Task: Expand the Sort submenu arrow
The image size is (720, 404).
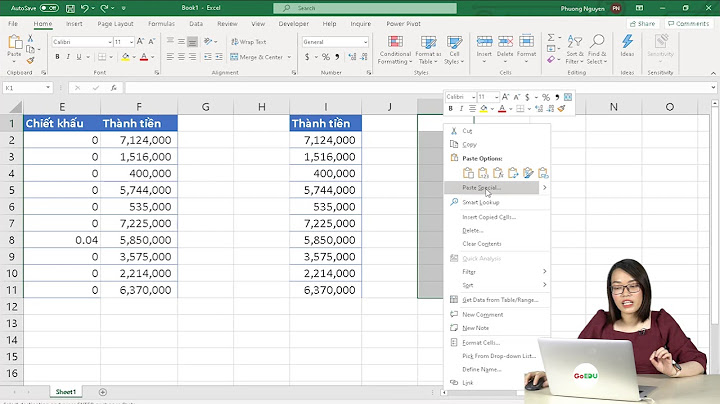Action: [x=545, y=285]
